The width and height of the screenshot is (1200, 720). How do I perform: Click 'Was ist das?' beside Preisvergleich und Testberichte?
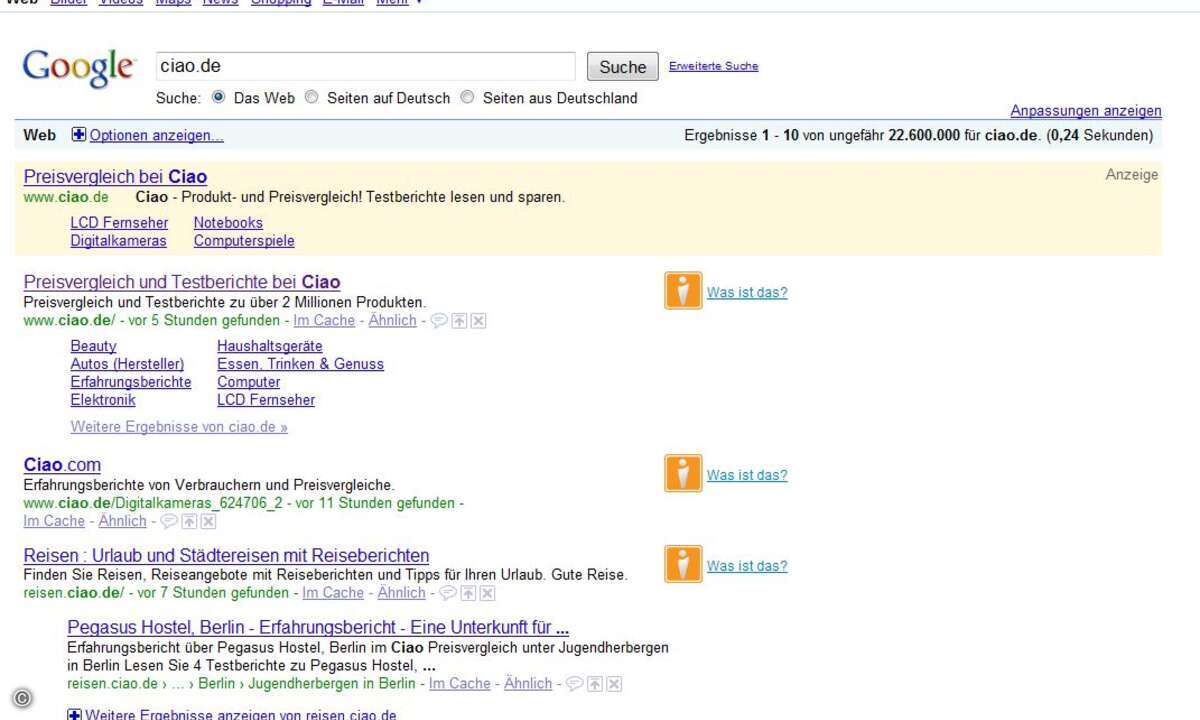coord(747,293)
